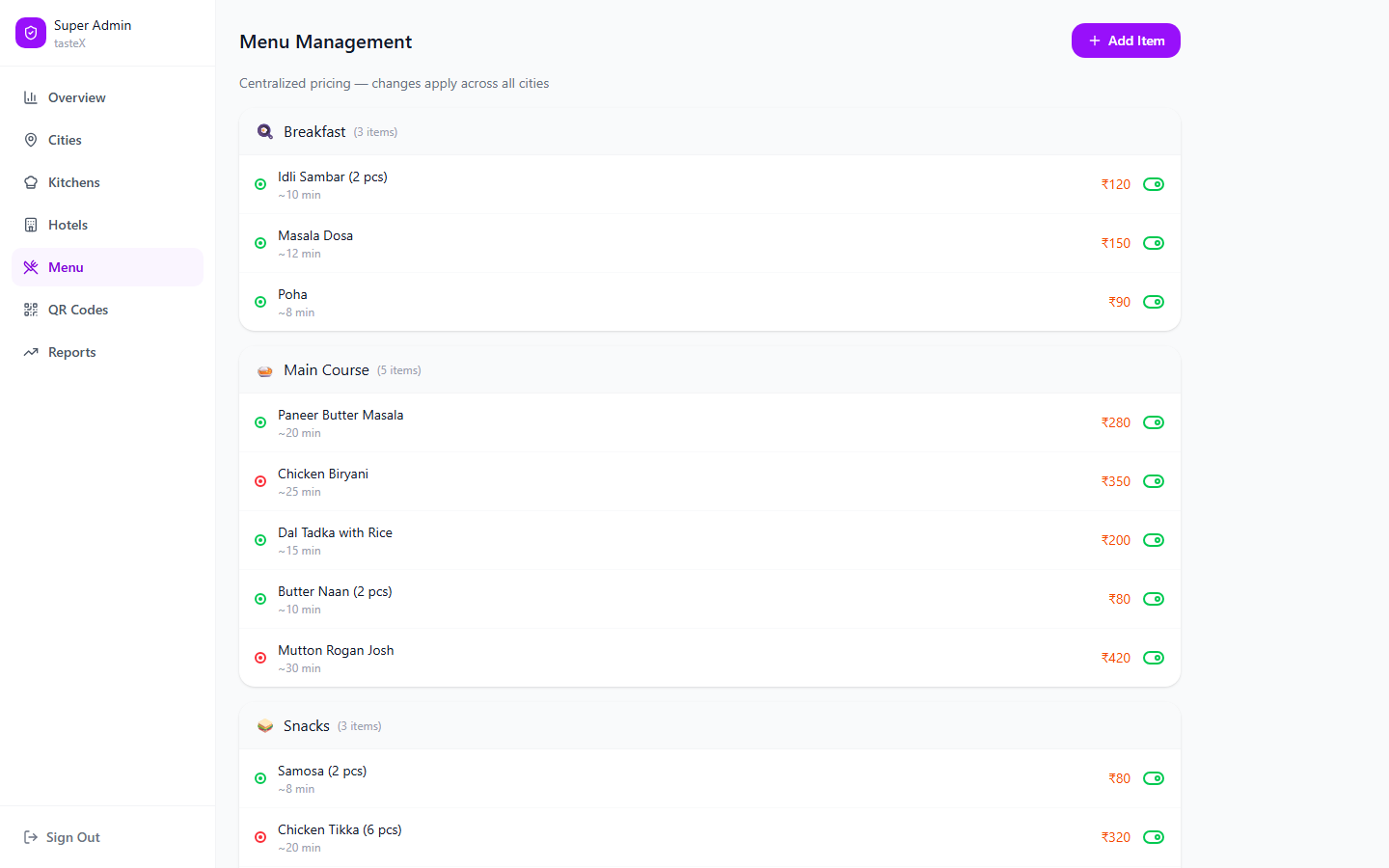Click non-veg indicator beside Mutton Rogan Josh
This screenshot has width=1389, height=868.
coord(260,658)
